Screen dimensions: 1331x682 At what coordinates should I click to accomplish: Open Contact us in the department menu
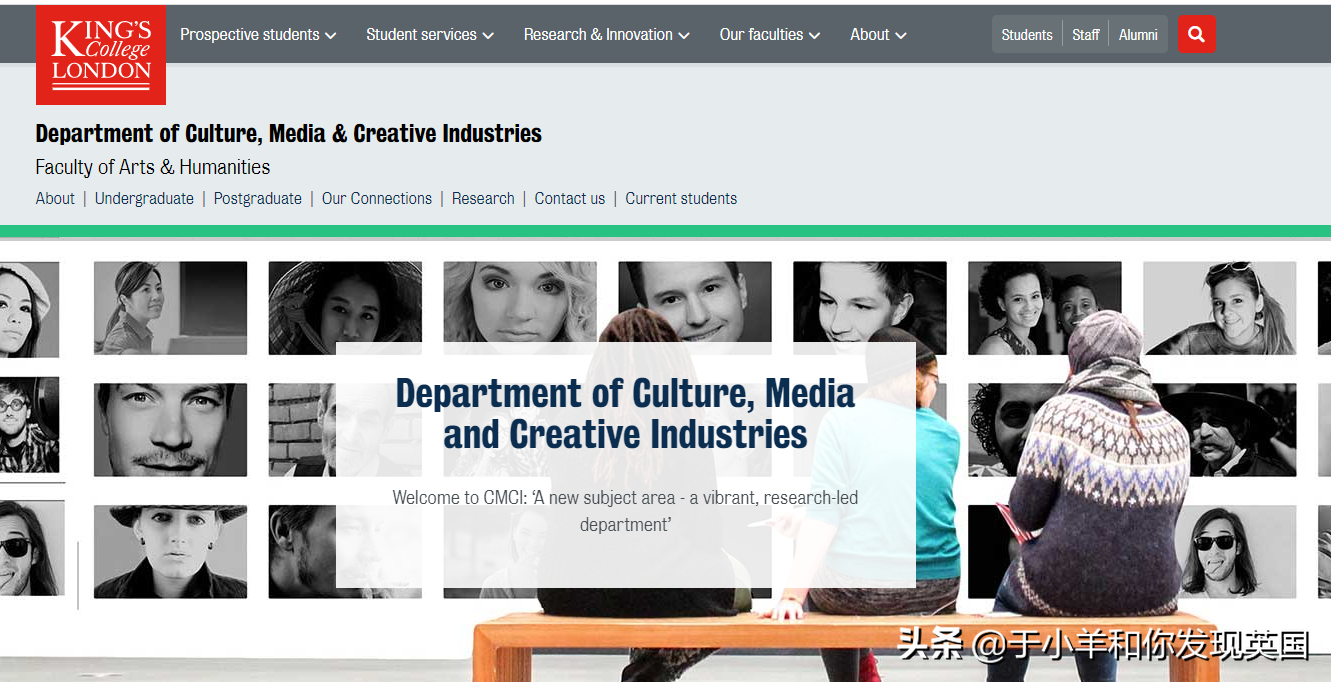[x=570, y=198]
